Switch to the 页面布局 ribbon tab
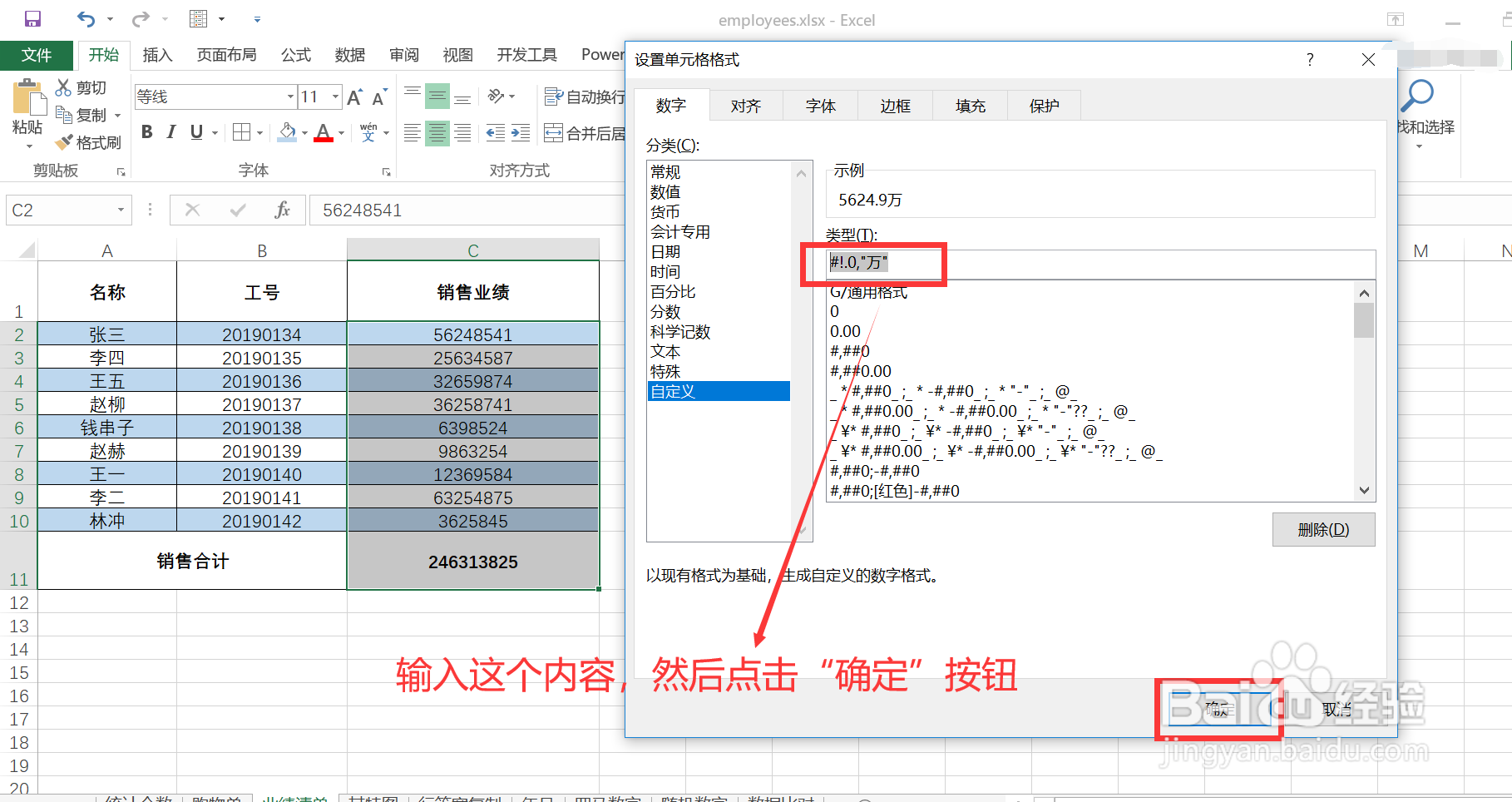 click(226, 55)
